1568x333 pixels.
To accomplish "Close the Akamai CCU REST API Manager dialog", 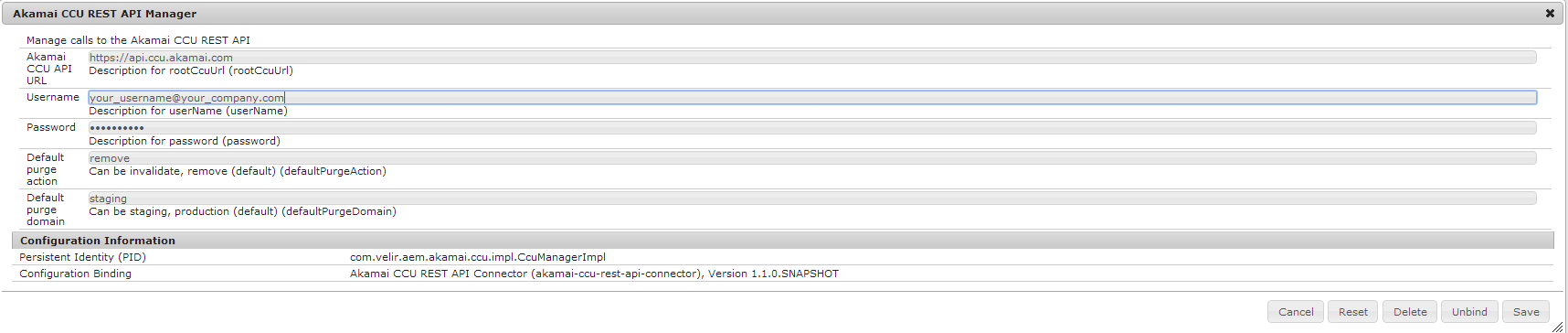I will coord(1550,14).
